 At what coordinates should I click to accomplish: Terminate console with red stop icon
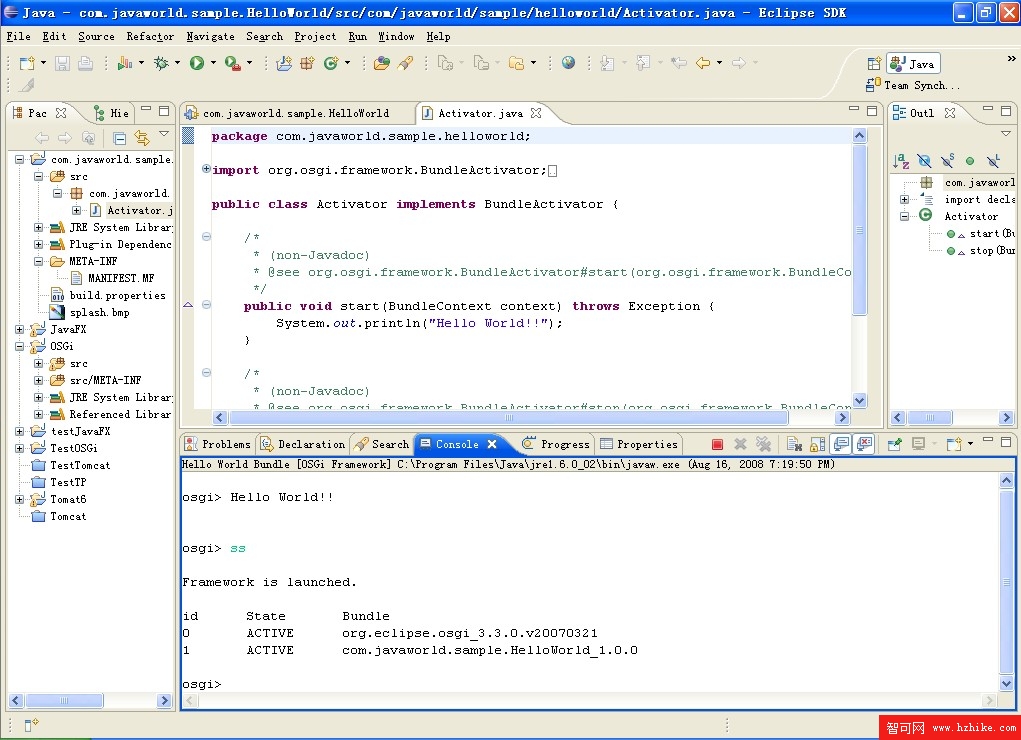point(718,444)
